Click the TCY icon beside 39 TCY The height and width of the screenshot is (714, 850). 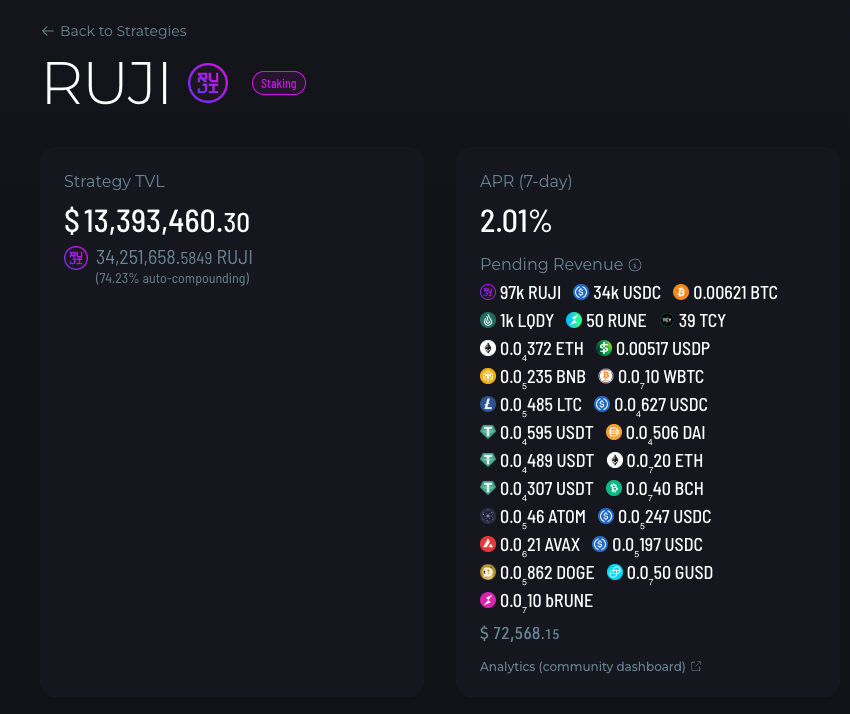667,320
